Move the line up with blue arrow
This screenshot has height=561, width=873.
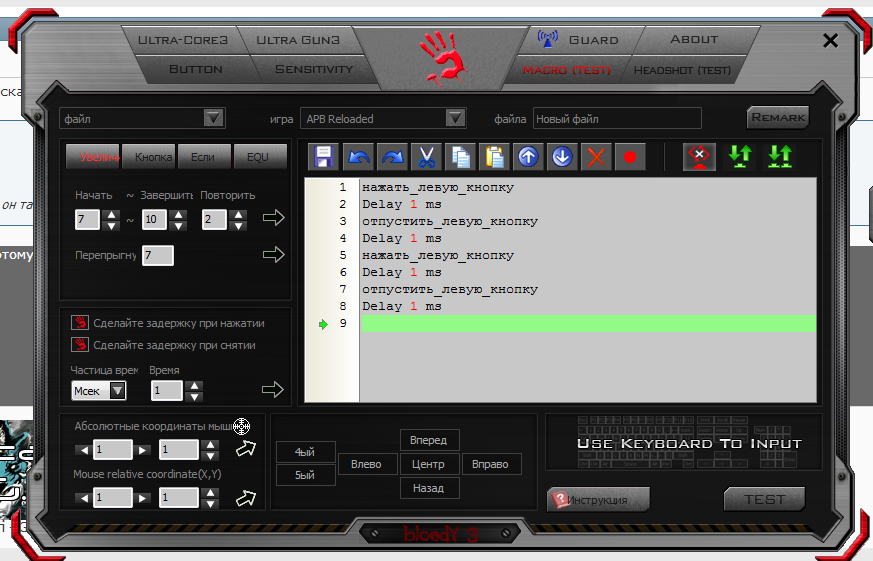pos(529,157)
